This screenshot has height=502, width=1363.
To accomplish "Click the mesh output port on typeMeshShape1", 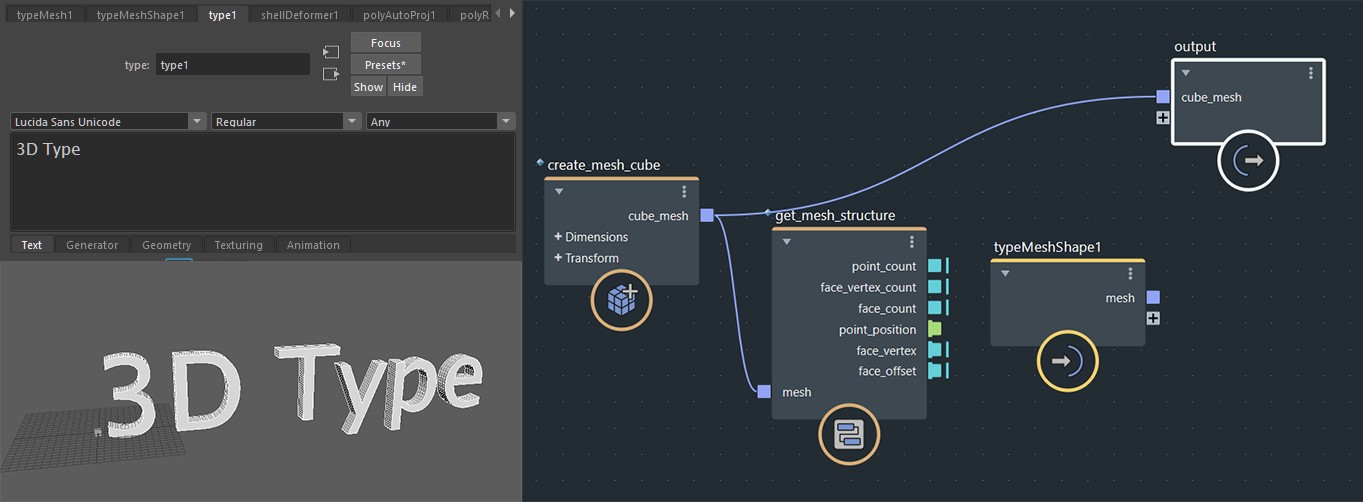I will click(x=1153, y=297).
